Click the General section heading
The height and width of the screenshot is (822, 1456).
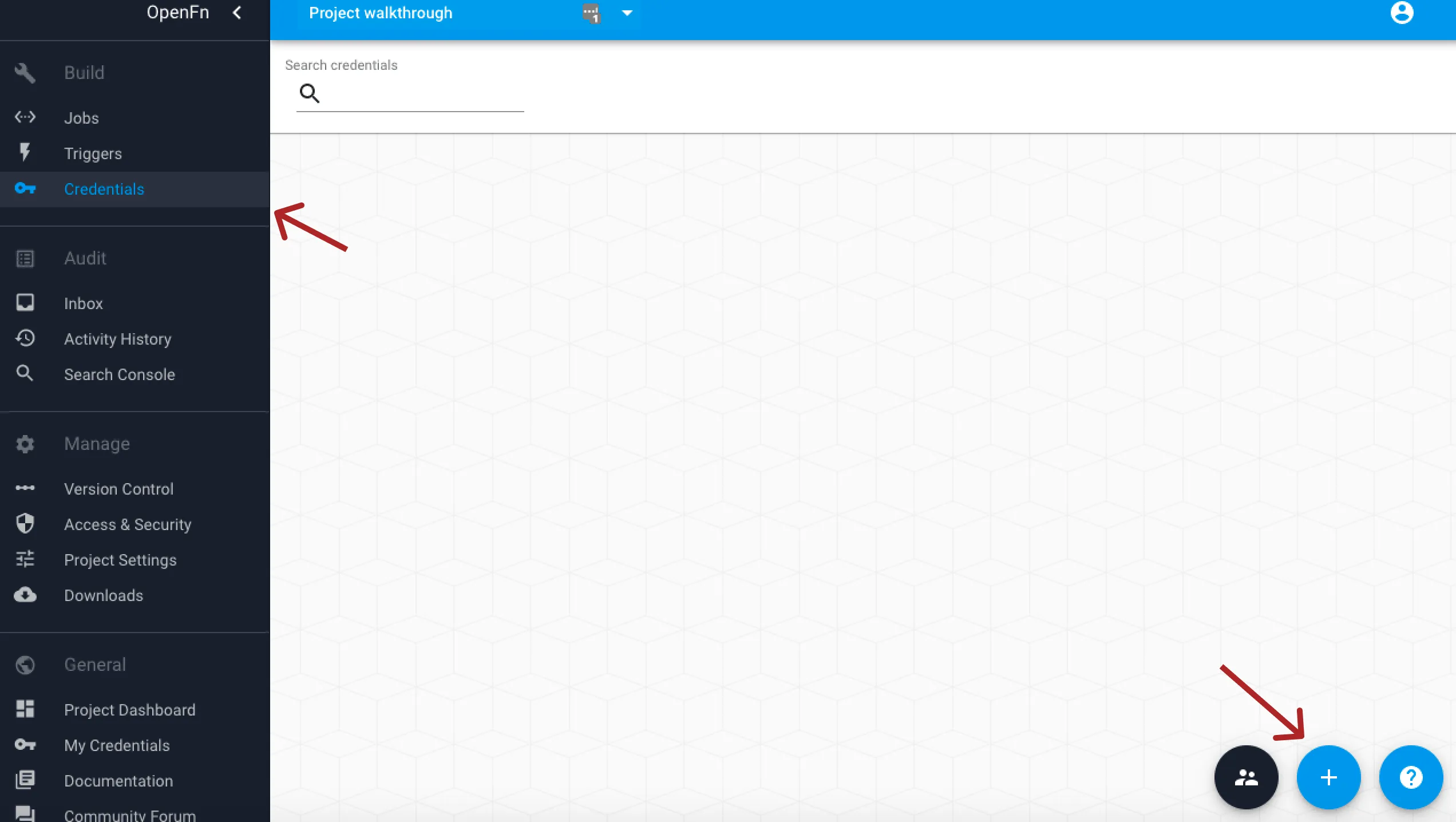coord(95,665)
